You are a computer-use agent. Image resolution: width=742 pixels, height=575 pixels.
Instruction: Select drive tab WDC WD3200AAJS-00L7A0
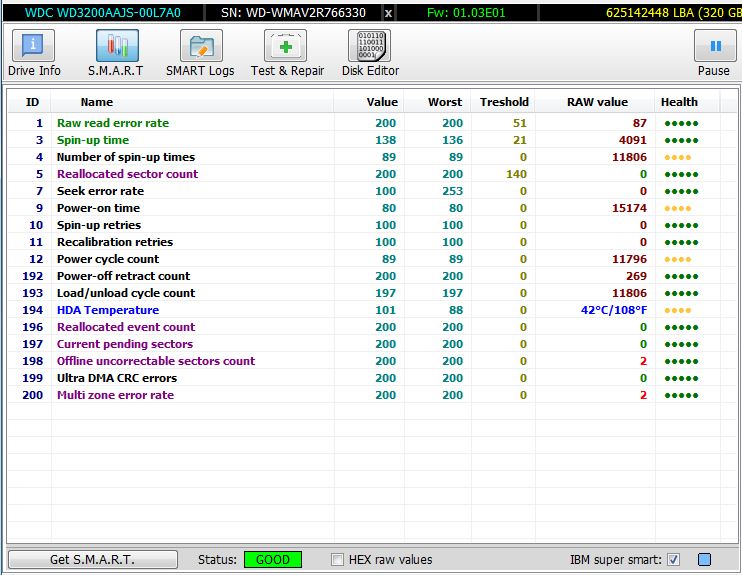pos(103,13)
